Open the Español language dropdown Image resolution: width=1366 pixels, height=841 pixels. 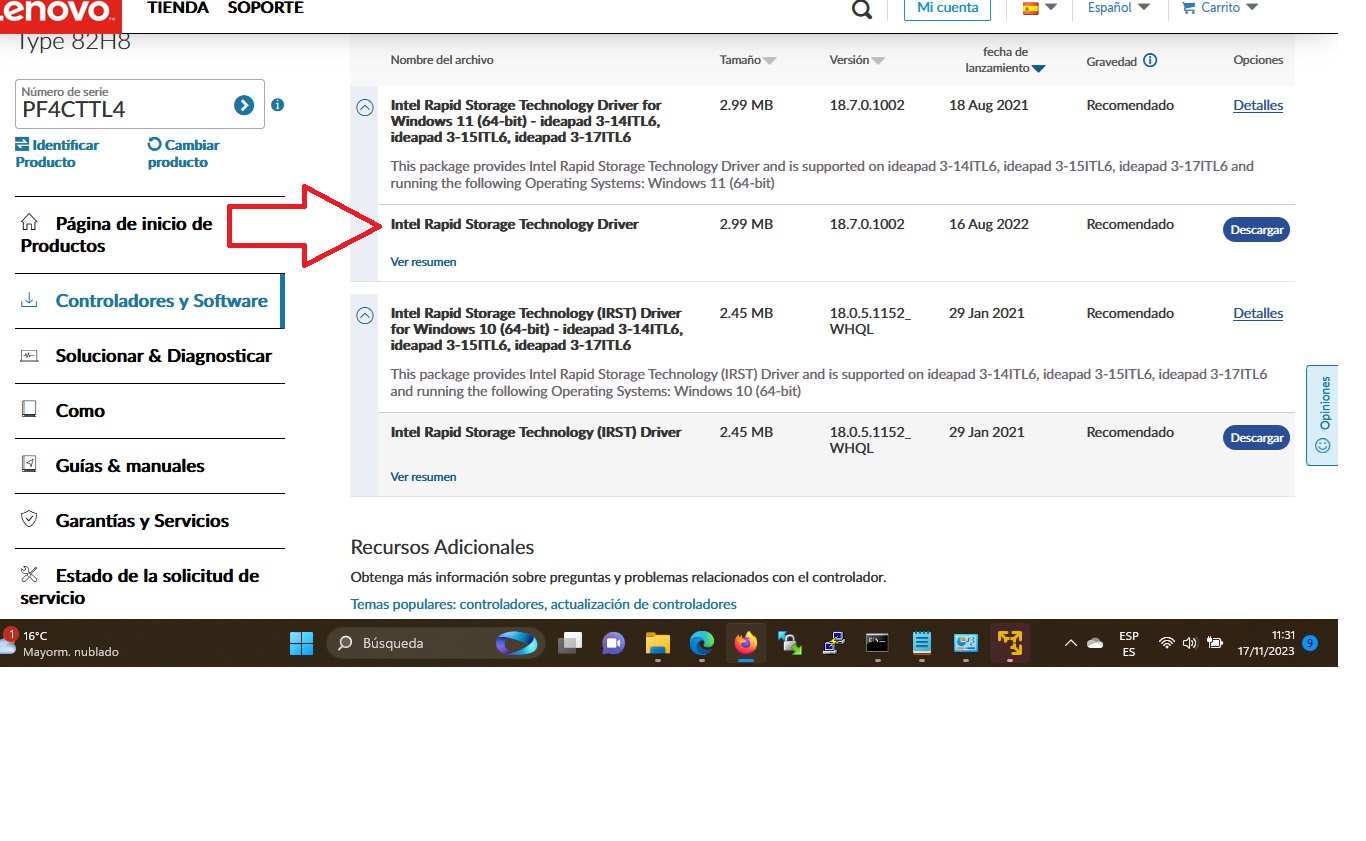pyautogui.click(x=1118, y=8)
